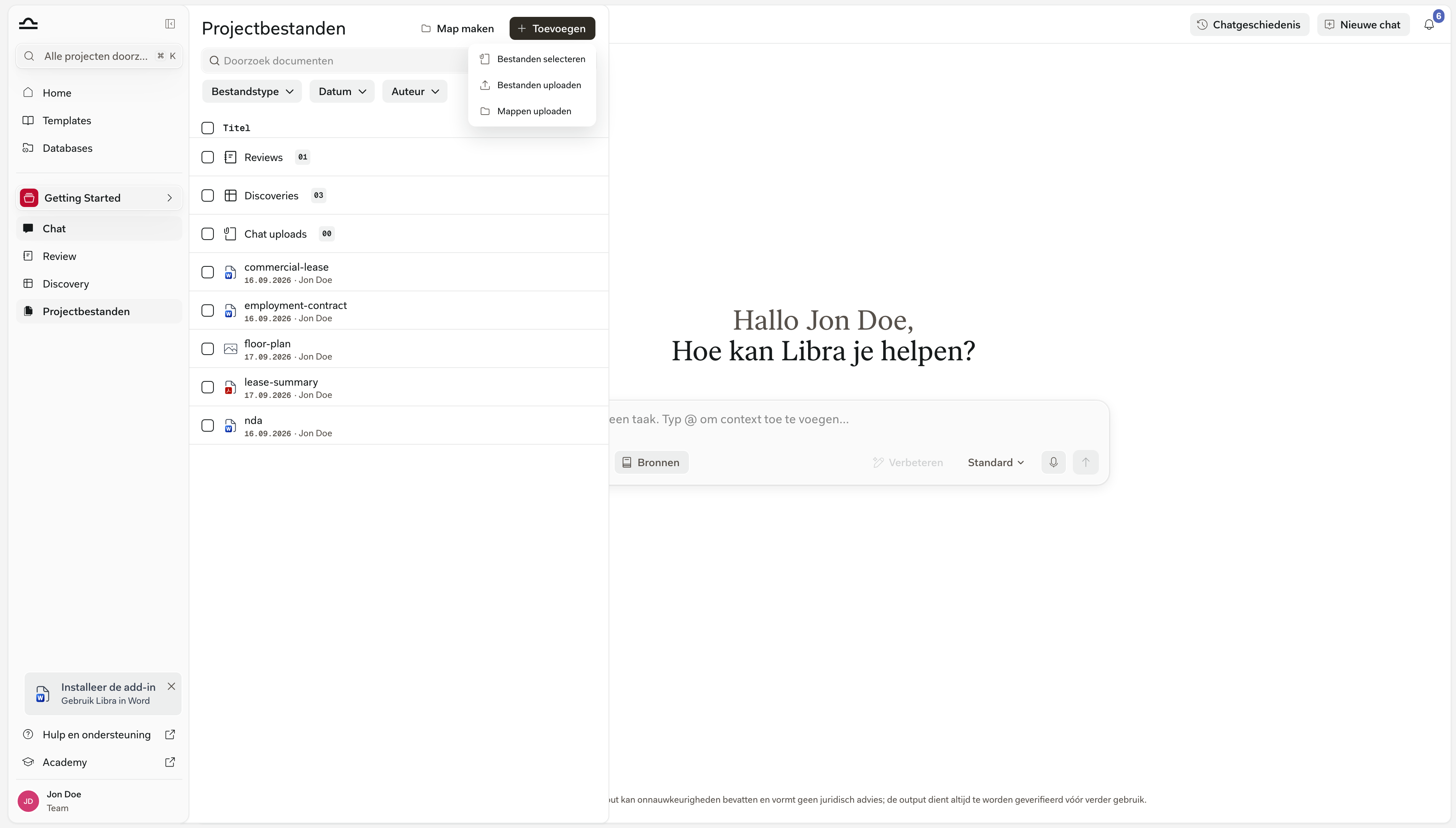Click the image icon of floor-plan
Viewport: 1456px width, 828px height.
point(230,349)
